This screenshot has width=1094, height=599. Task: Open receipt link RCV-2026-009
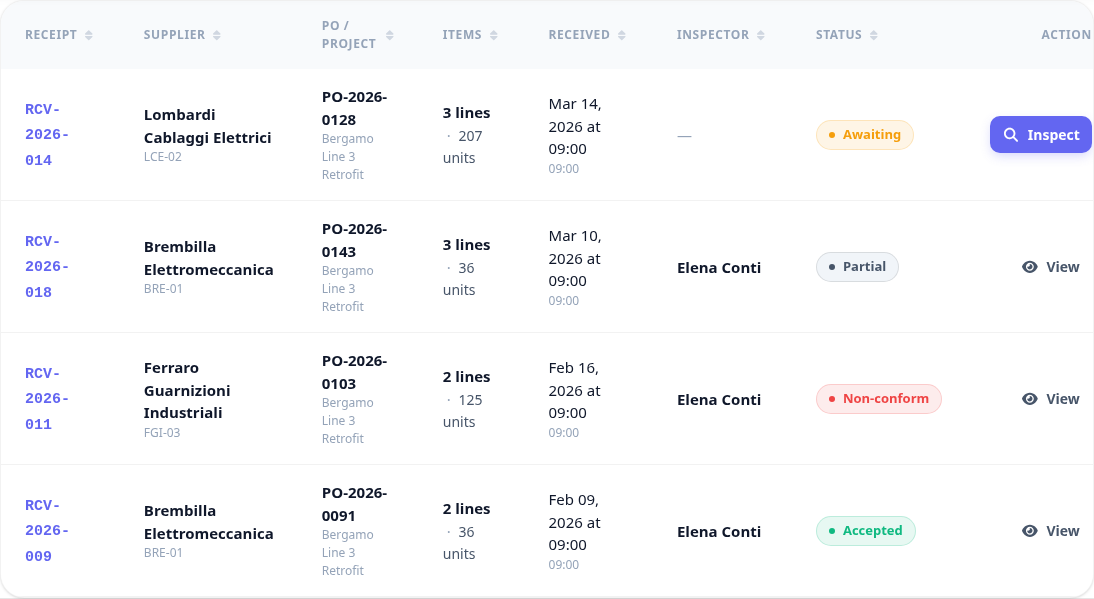coord(47,531)
